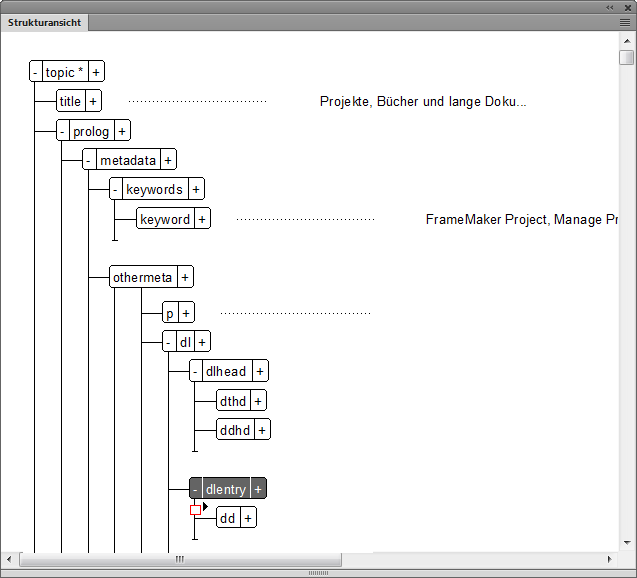Collapse the dlhead element
This screenshot has width=637, height=578.
pos(195,371)
